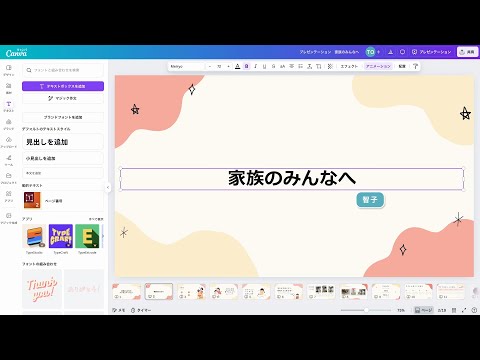Image resolution: width=480 pixels, height=360 pixels.
Task: Open letter and line spacing
Action: [x=309, y=66]
